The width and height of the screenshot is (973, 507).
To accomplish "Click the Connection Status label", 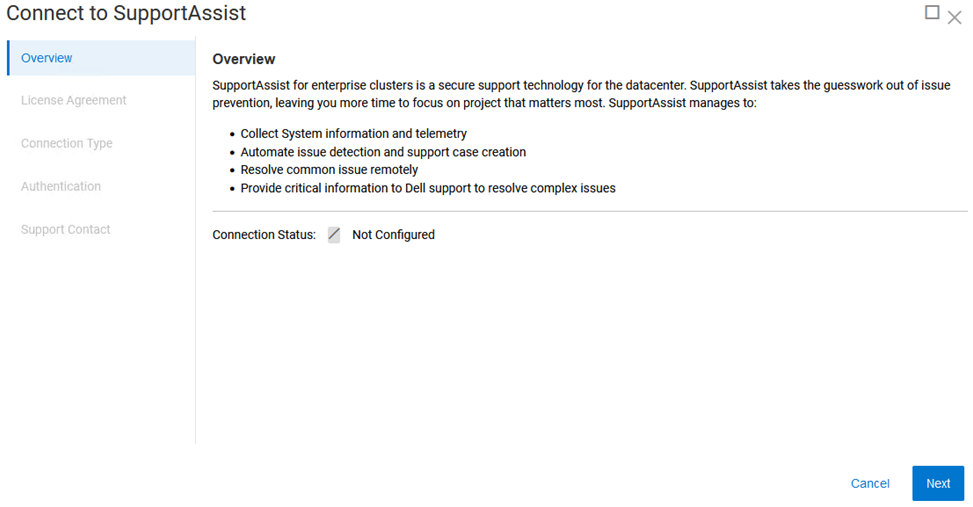I will tap(264, 235).
